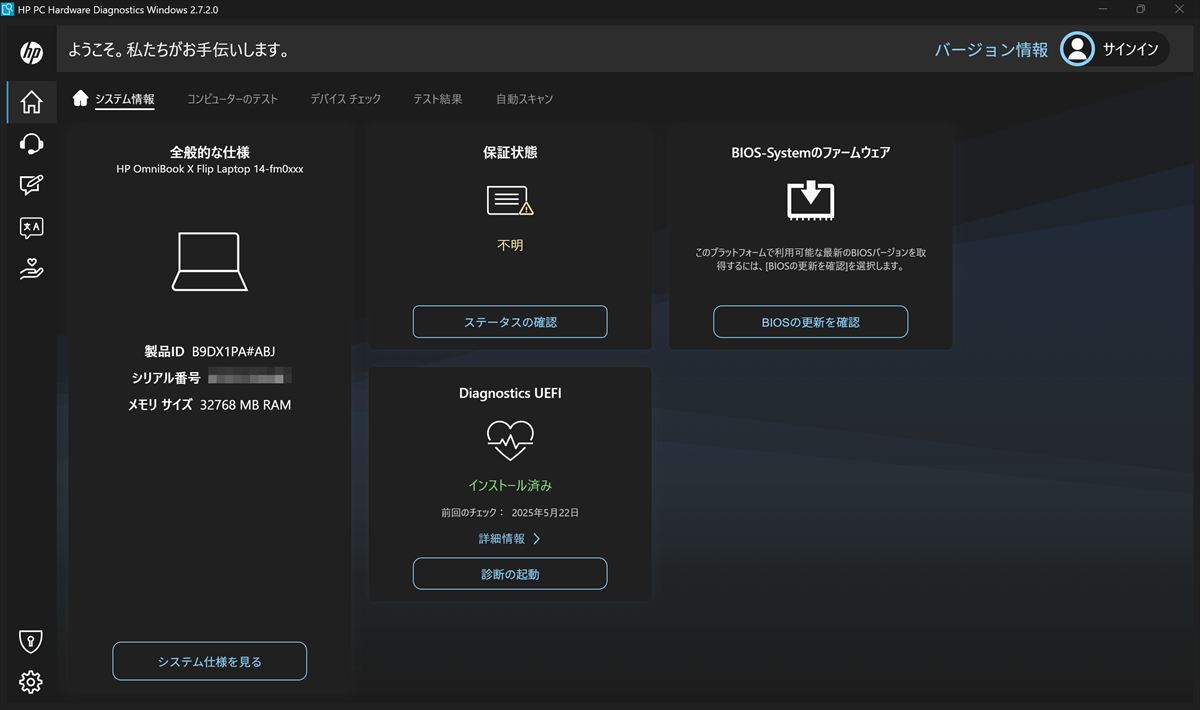Open the バージョン情報 link
The width and height of the screenshot is (1200, 710).
[991, 50]
